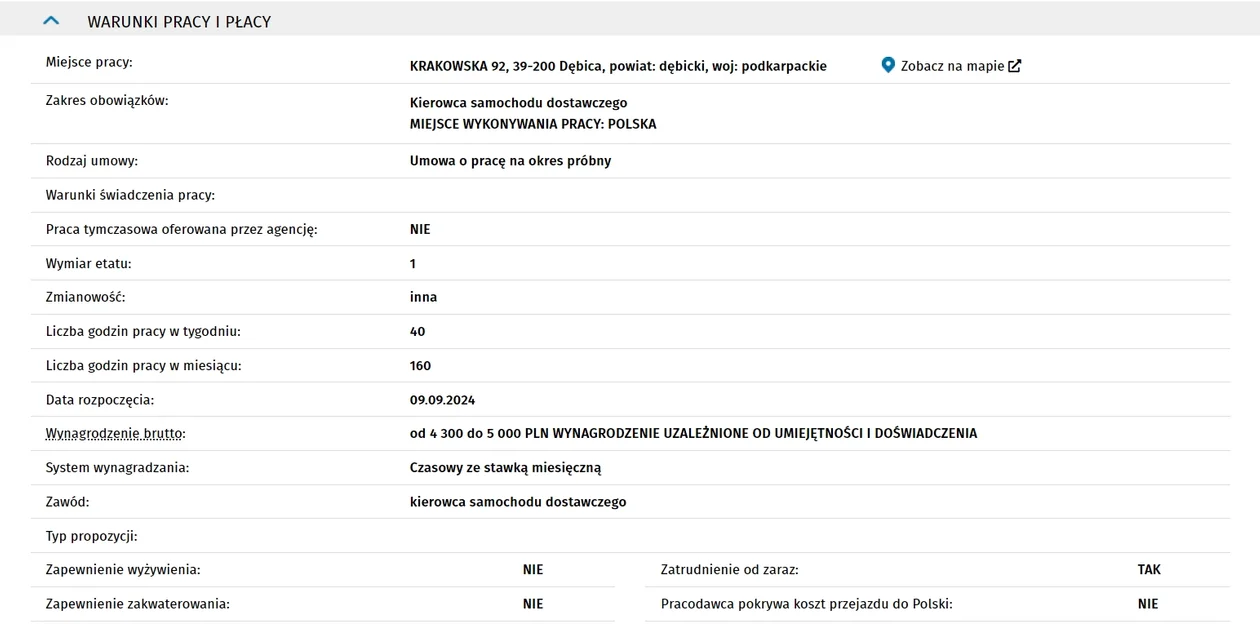Viewport: 1260px width, 636px height.
Task: Click the weekly hours value 40
Action: pyautogui.click(x=417, y=331)
